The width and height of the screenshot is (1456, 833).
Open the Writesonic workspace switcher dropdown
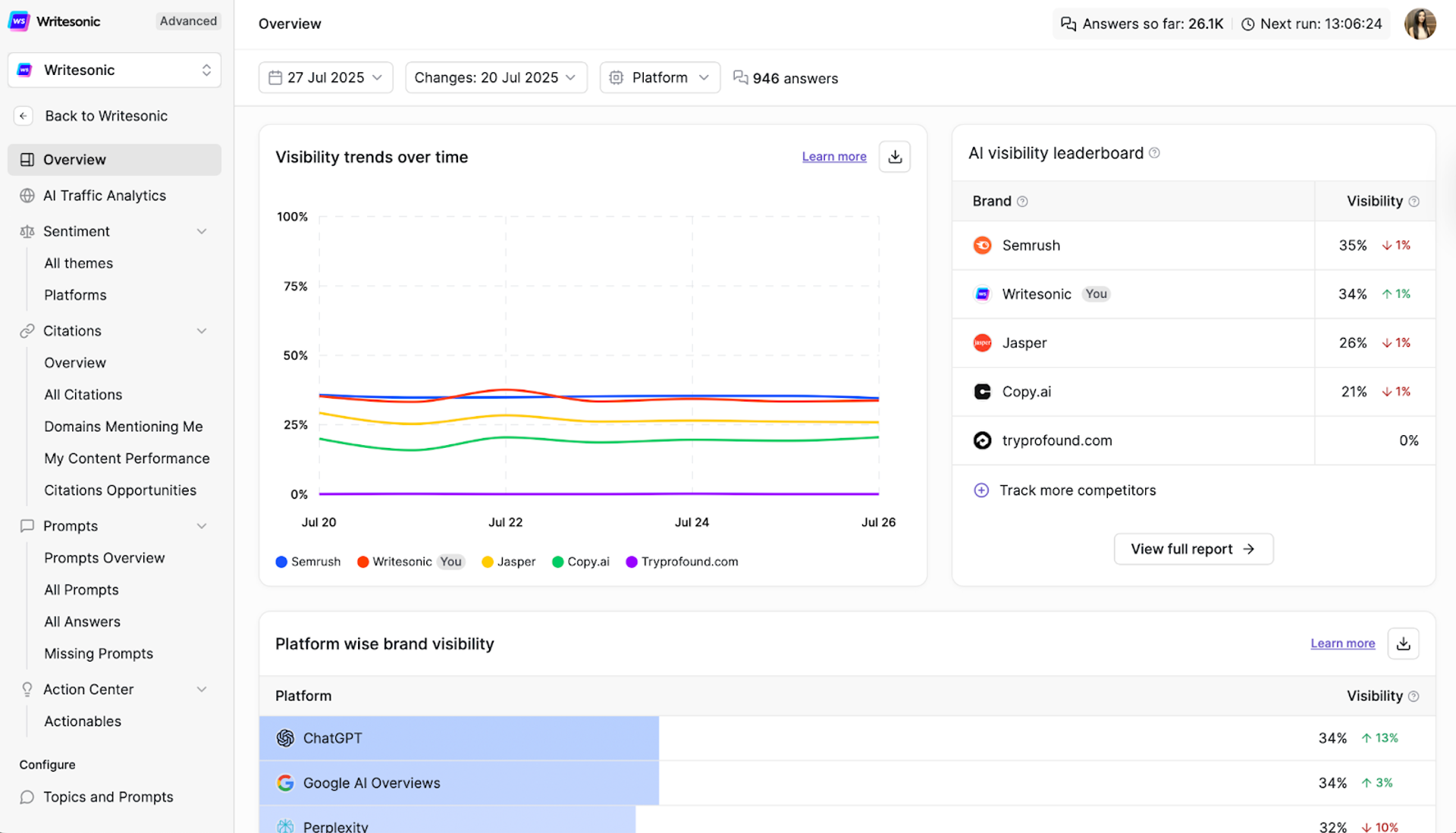click(x=115, y=70)
